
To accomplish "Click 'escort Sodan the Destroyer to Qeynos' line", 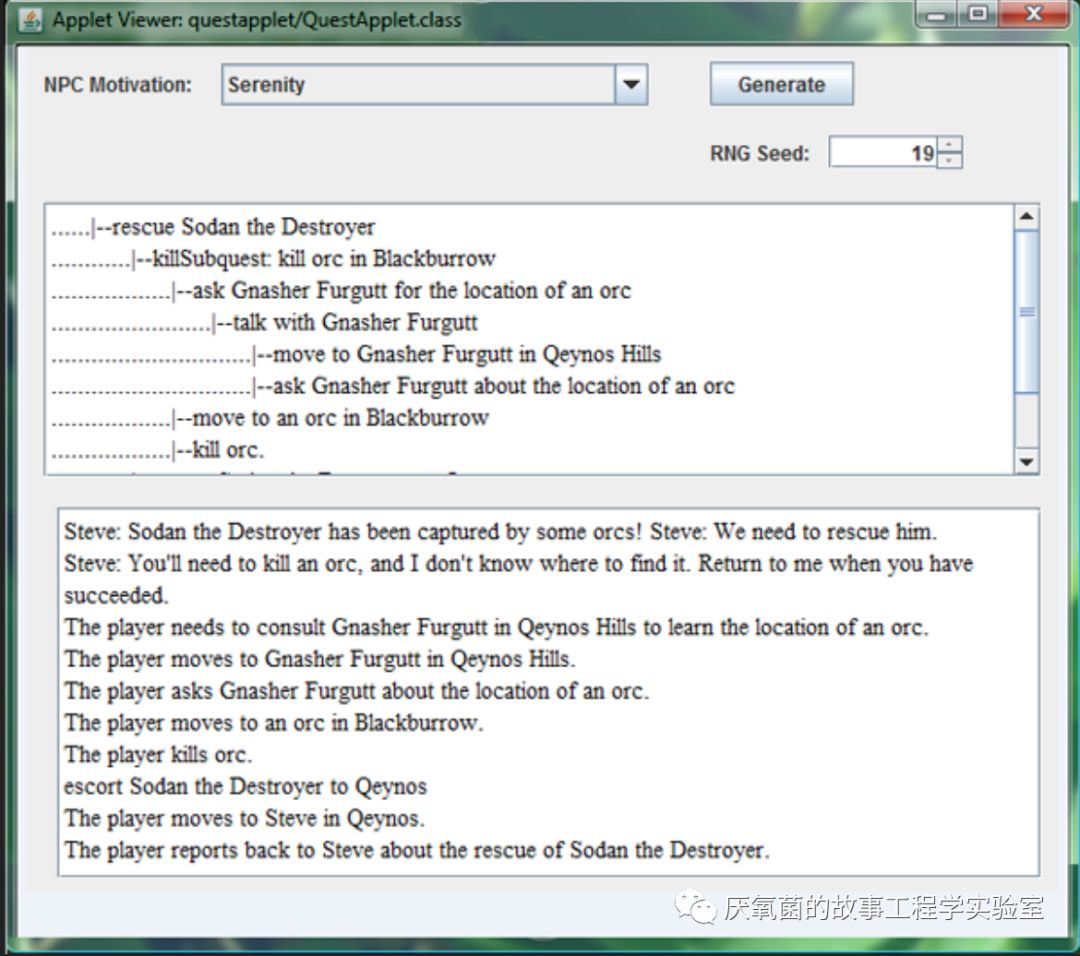I will (x=246, y=786).
